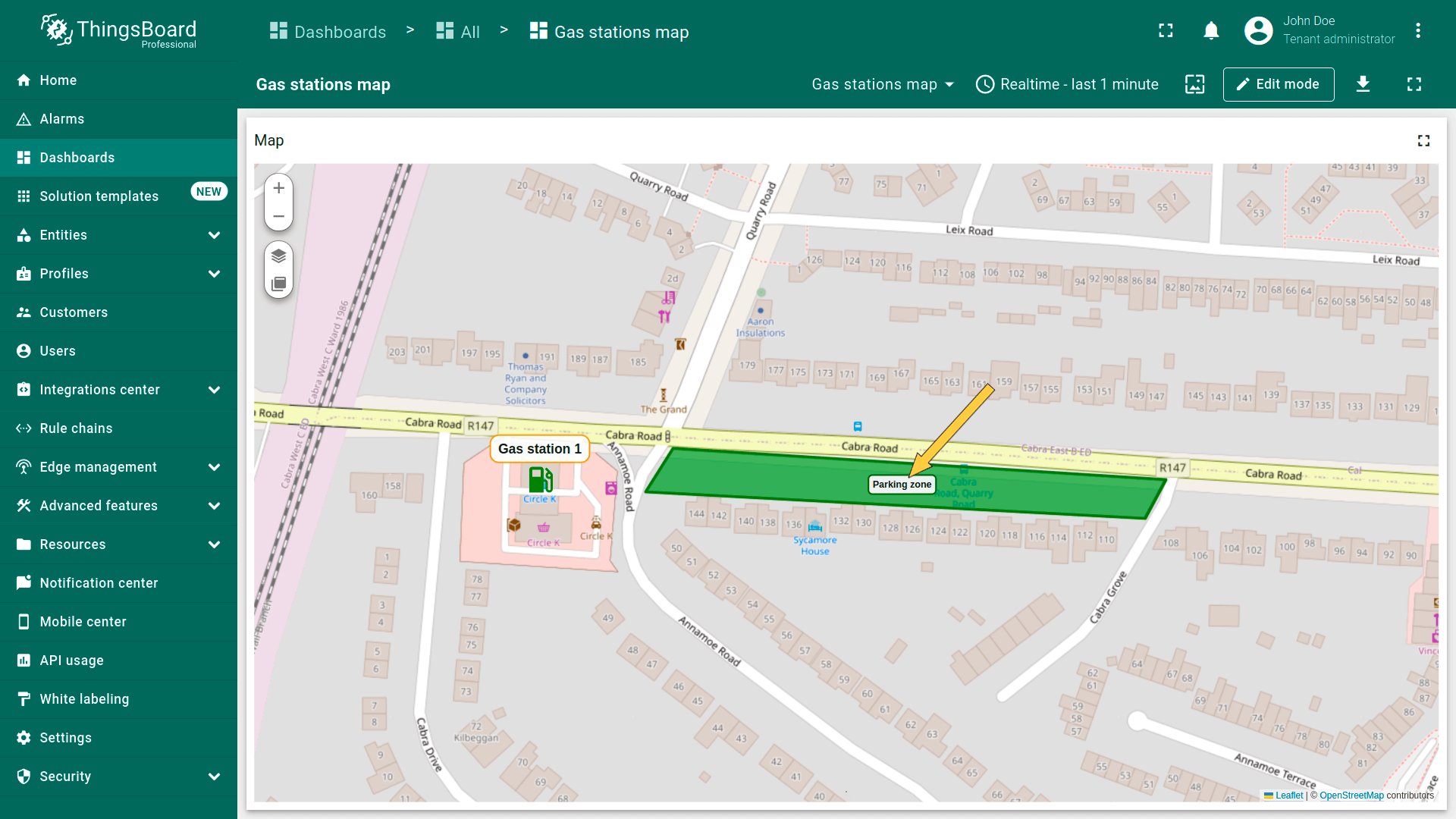Toggle fullscreen icon in top header
This screenshot has height=819, width=1456.
[x=1166, y=31]
